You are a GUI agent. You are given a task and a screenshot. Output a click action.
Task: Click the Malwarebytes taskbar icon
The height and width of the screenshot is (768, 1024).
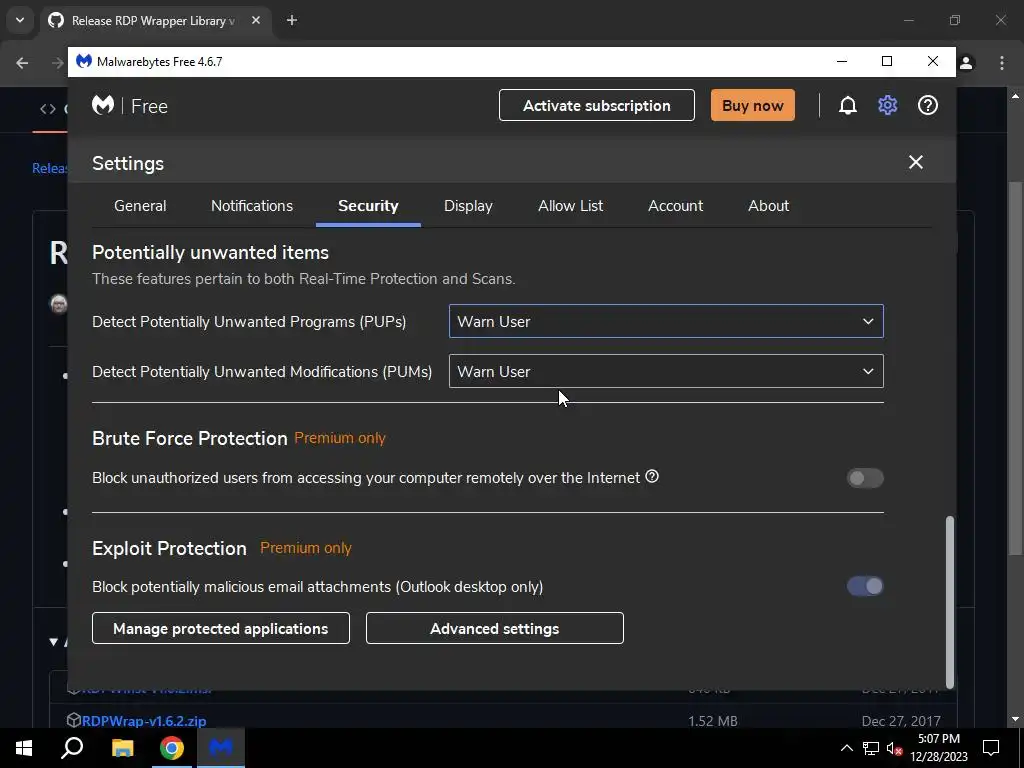(x=221, y=748)
